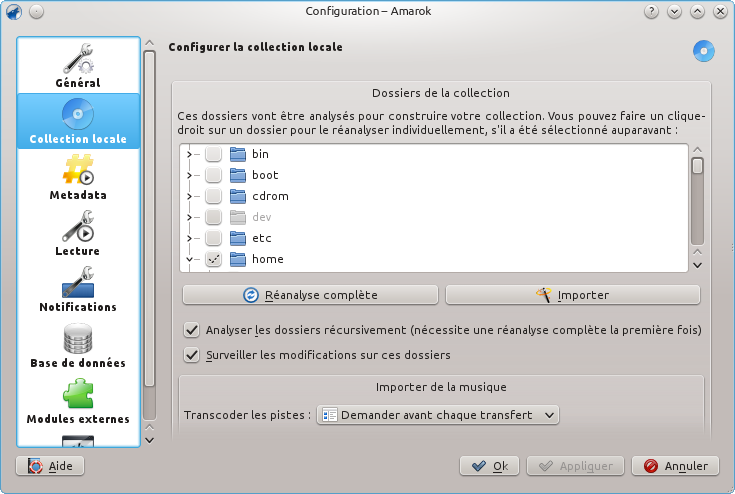This screenshot has width=735, height=494.
Task: Start a Réanalyse complète of the collection
Action: click(310, 295)
